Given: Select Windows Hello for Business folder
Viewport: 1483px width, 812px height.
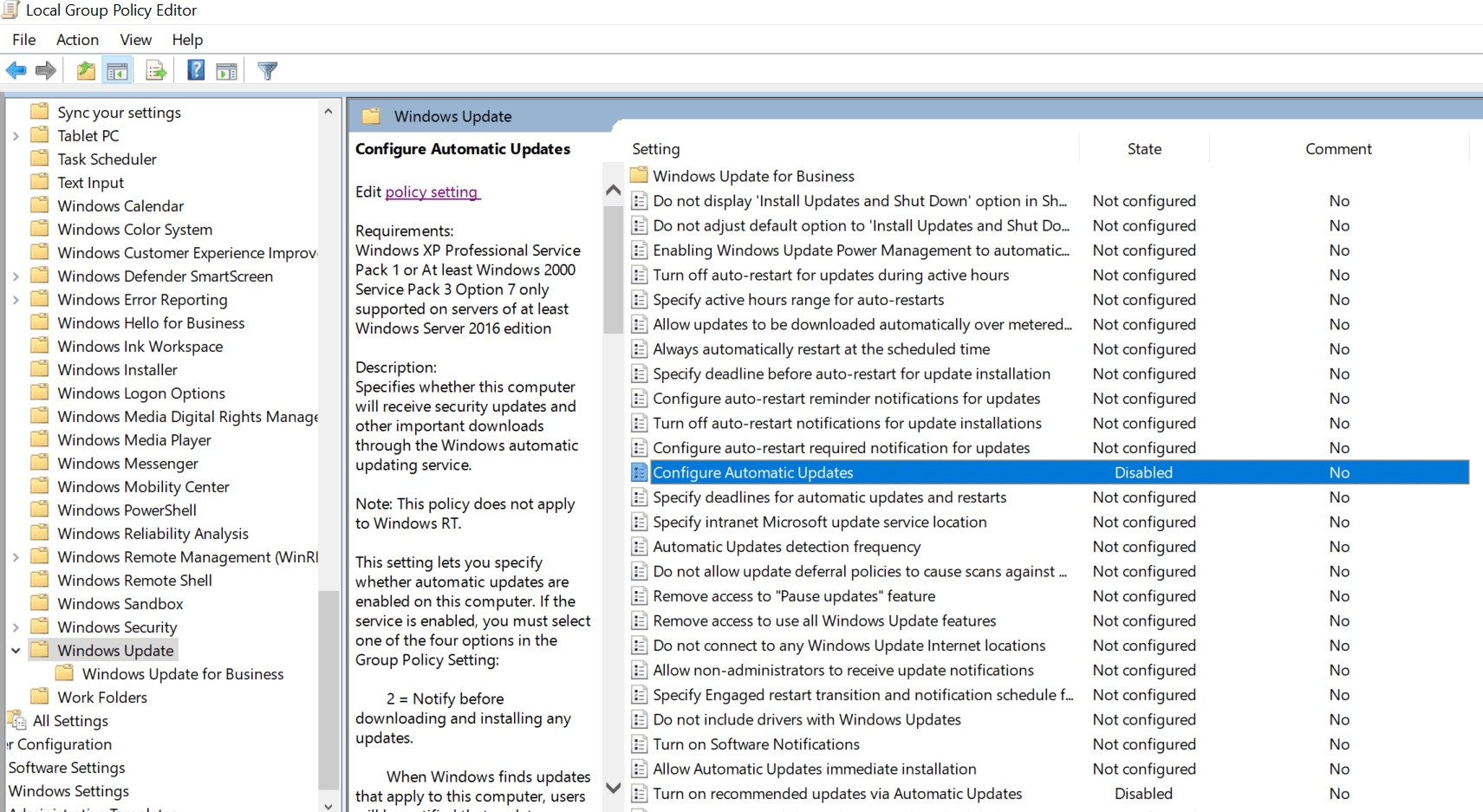Looking at the screenshot, I should tap(151, 322).
